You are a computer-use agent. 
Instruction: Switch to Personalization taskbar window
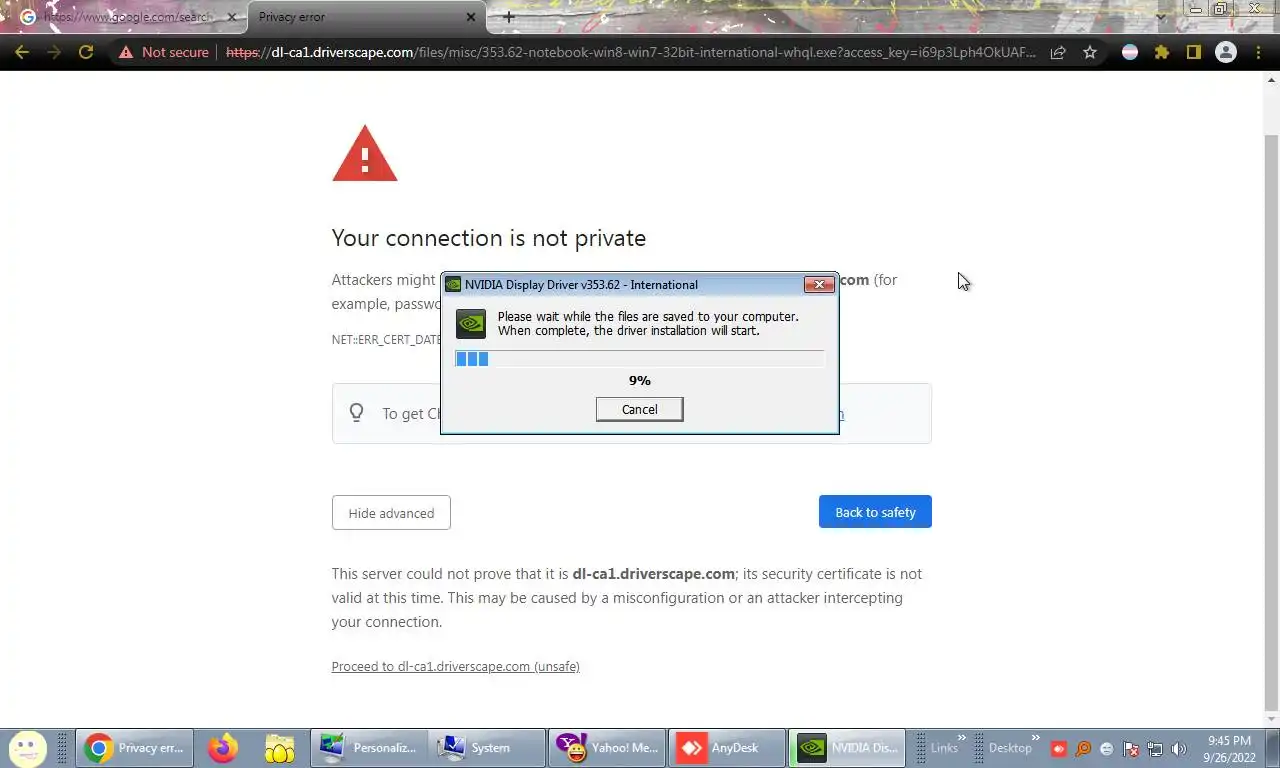(369, 748)
